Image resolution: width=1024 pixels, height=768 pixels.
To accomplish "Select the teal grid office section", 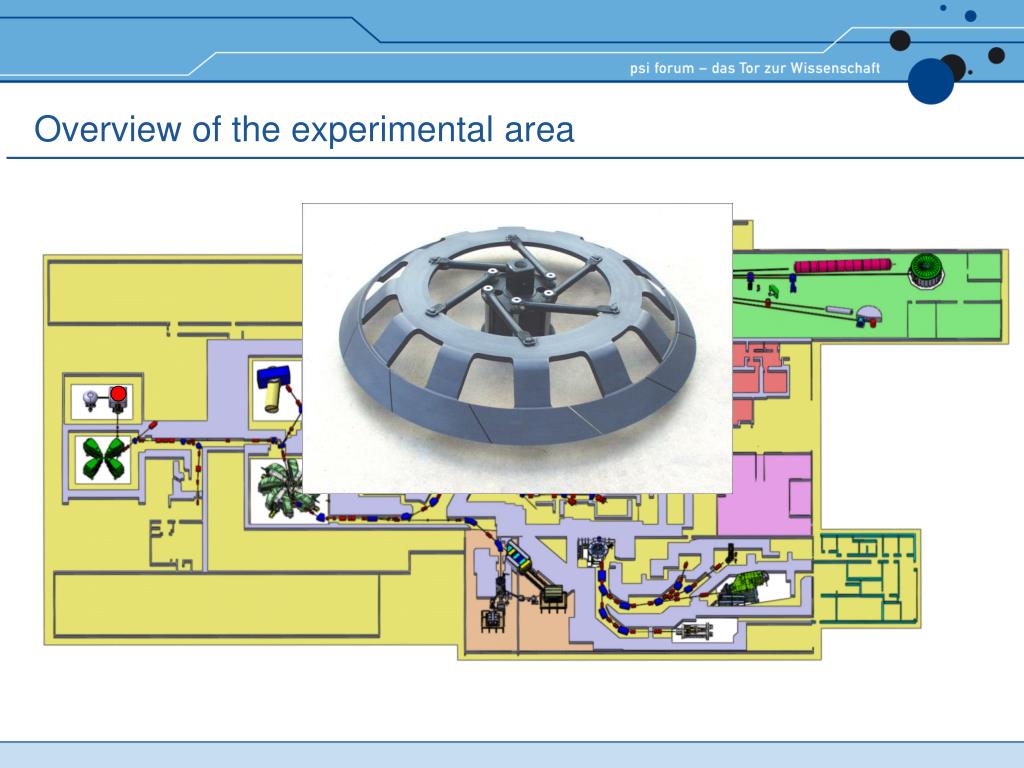I will 869,578.
